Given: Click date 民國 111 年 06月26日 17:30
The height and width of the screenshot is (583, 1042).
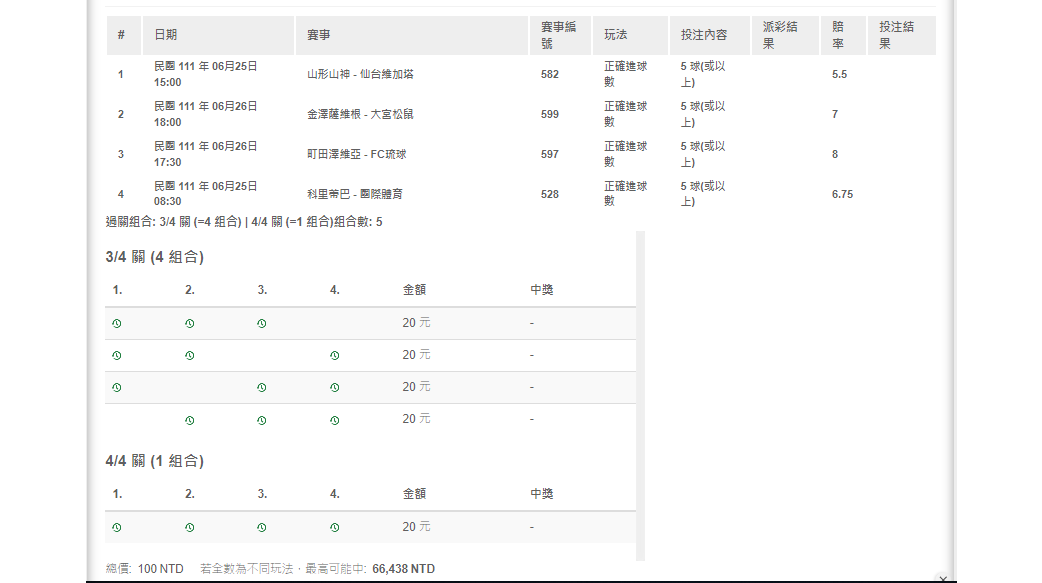Looking at the screenshot, I should click(205, 154).
